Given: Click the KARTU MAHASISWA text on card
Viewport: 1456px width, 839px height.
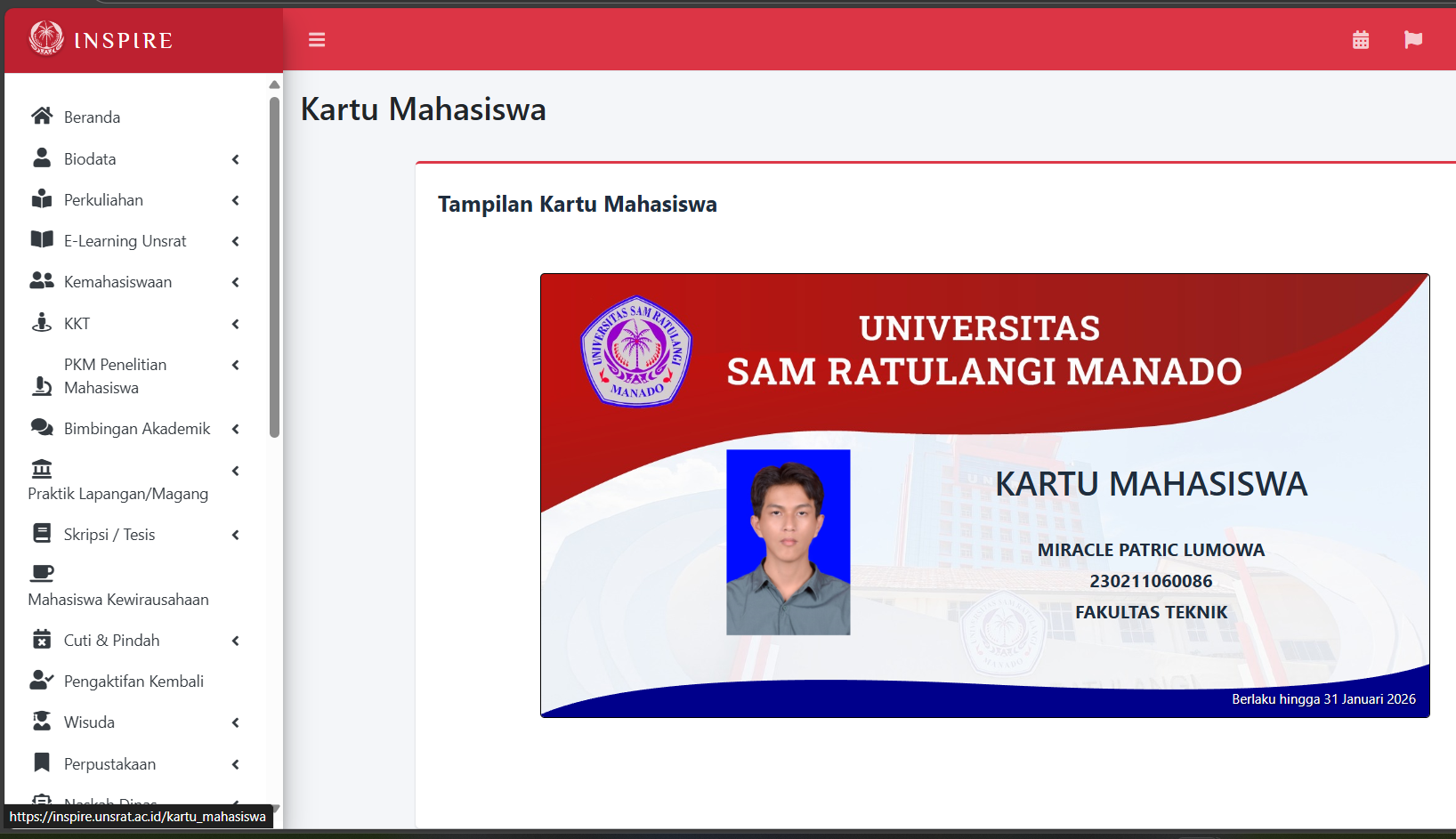Looking at the screenshot, I should pyautogui.click(x=1151, y=484).
